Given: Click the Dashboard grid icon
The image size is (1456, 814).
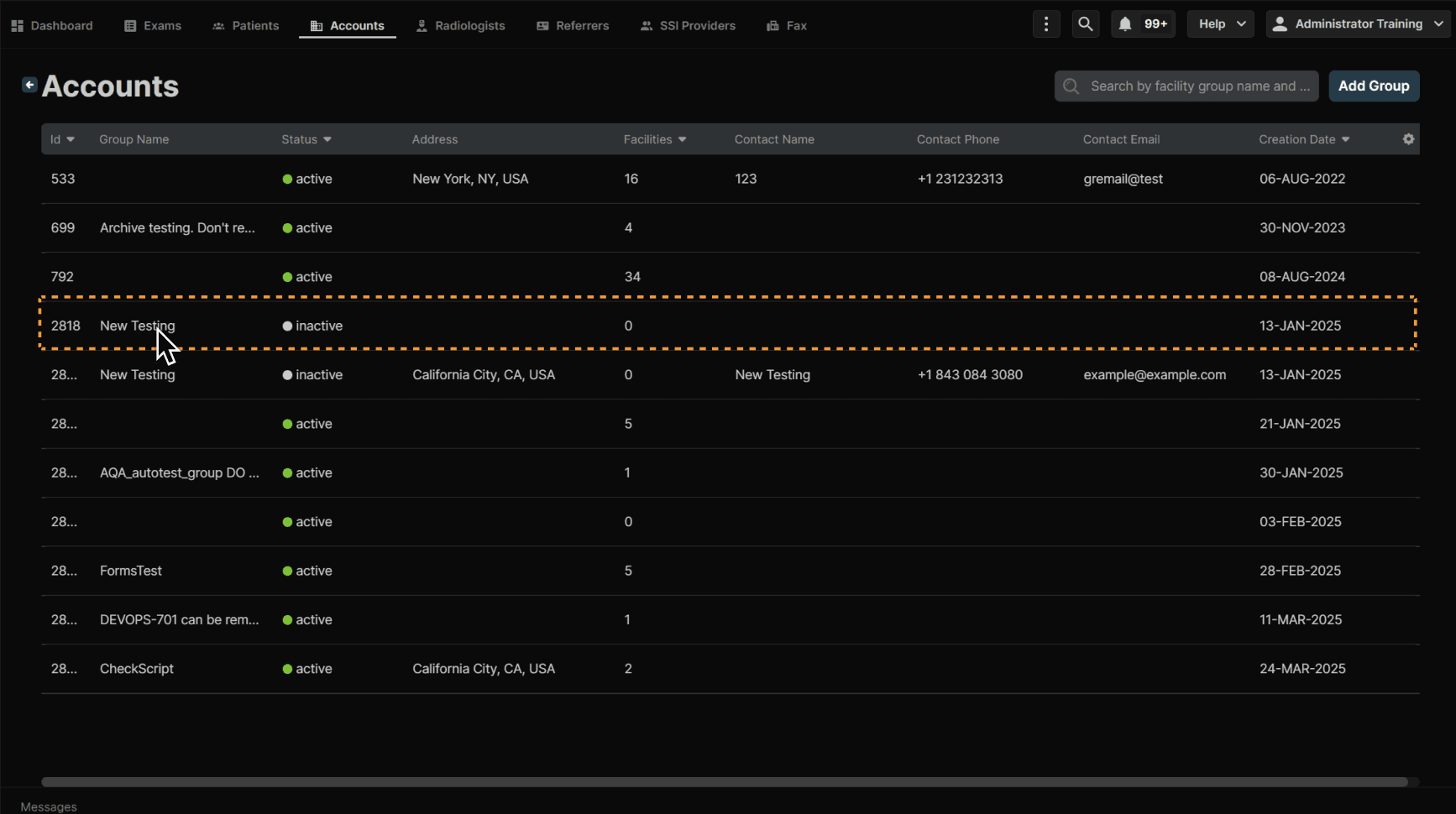Looking at the screenshot, I should click(x=17, y=26).
